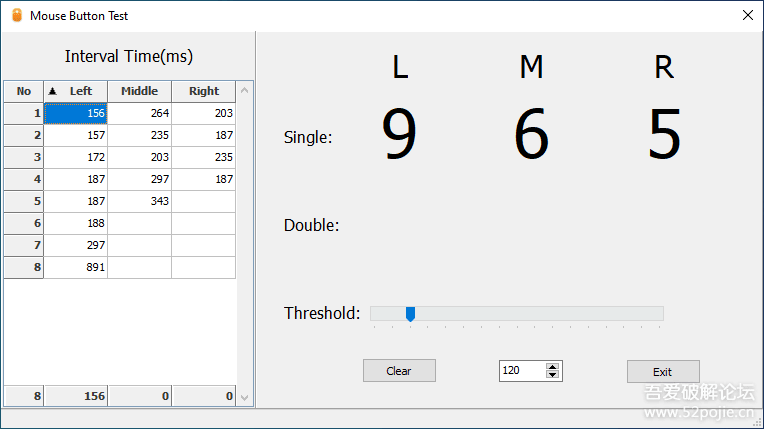Screen dimensions: 764x429
Task: Click the footer Left minimum value 156
Action: pyautogui.click(x=76, y=396)
